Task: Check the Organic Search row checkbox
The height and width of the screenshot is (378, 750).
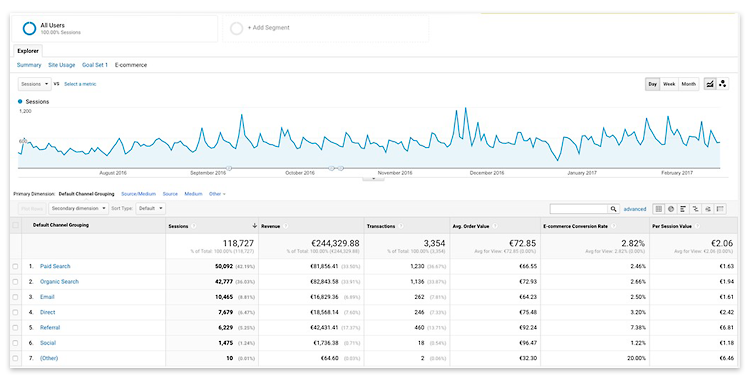Action: pos(15,282)
